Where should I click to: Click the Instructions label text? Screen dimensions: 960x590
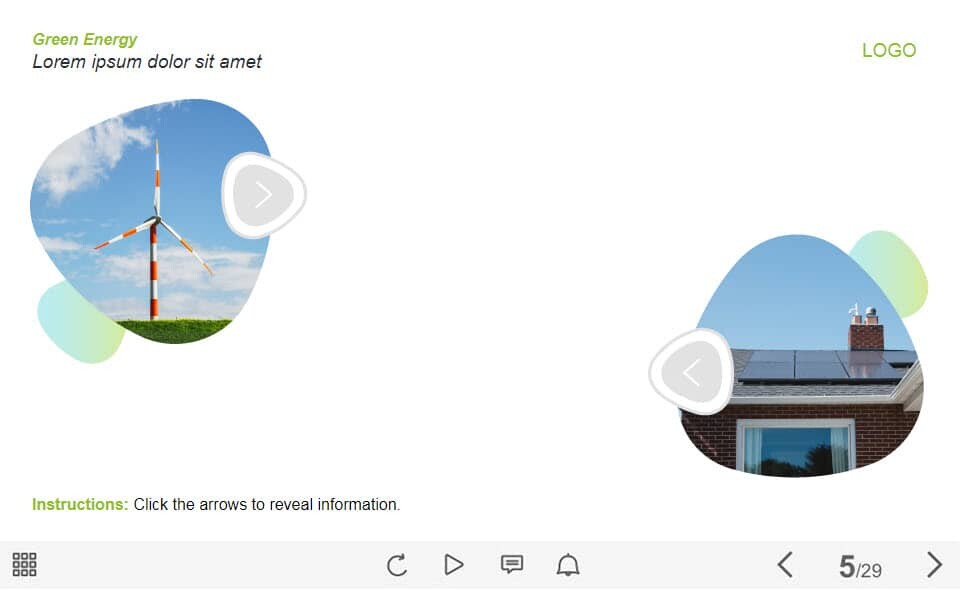(x=80, y=504)
